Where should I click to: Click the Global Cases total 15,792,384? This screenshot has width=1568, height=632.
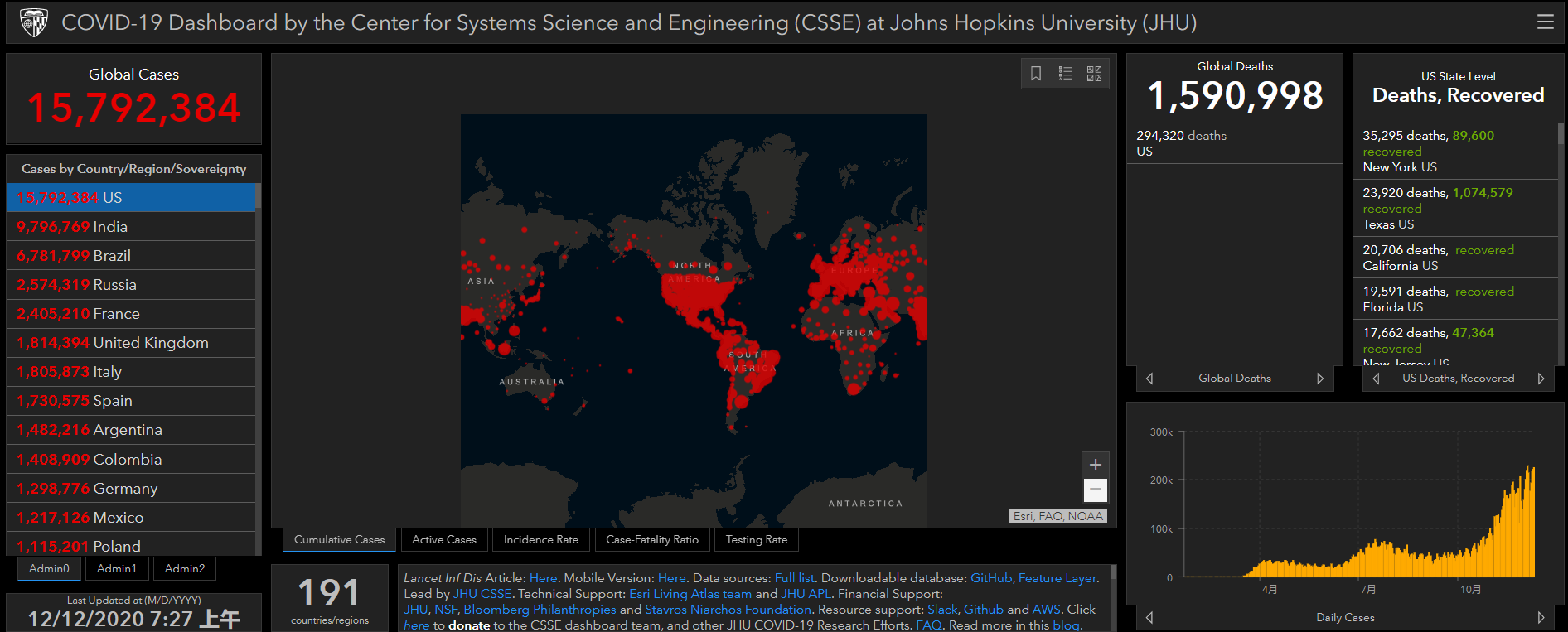pyautogui.click(x=133, y=108)
